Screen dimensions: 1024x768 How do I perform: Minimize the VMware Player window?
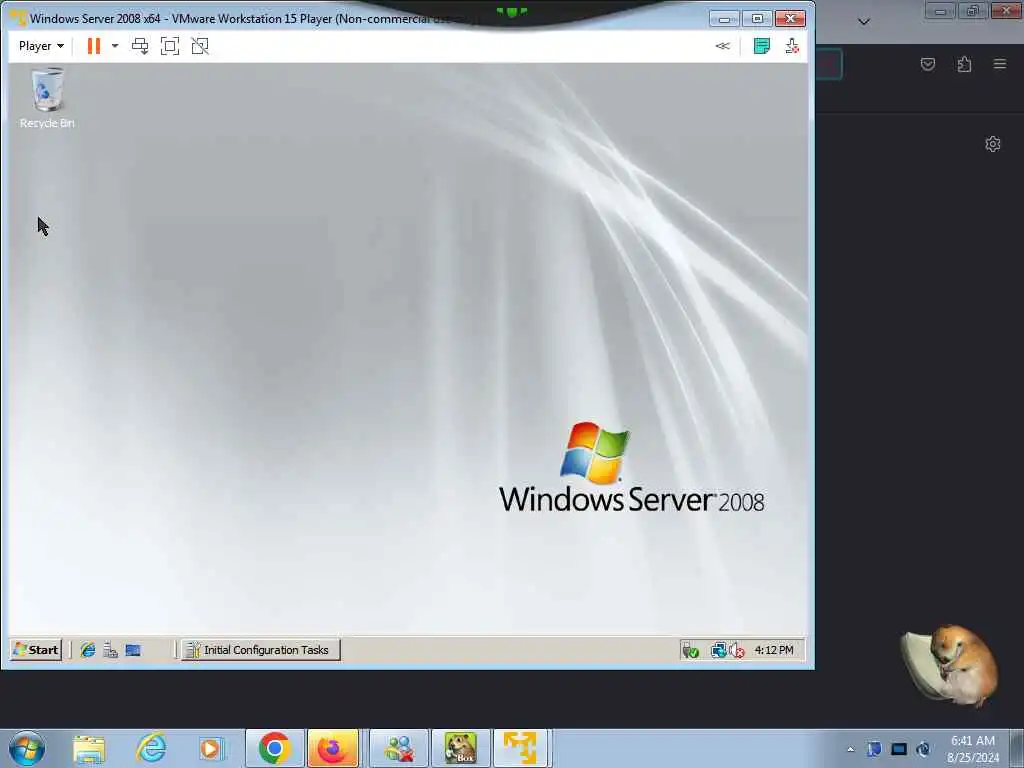(x=724, y=19)
